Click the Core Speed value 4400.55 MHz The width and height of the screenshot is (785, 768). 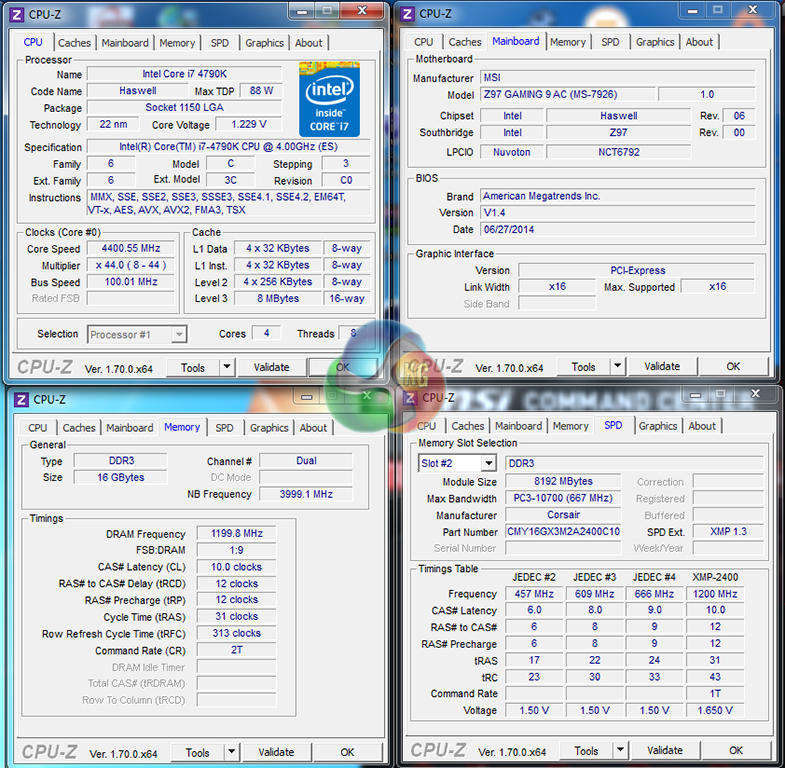(x=131, y=248)
